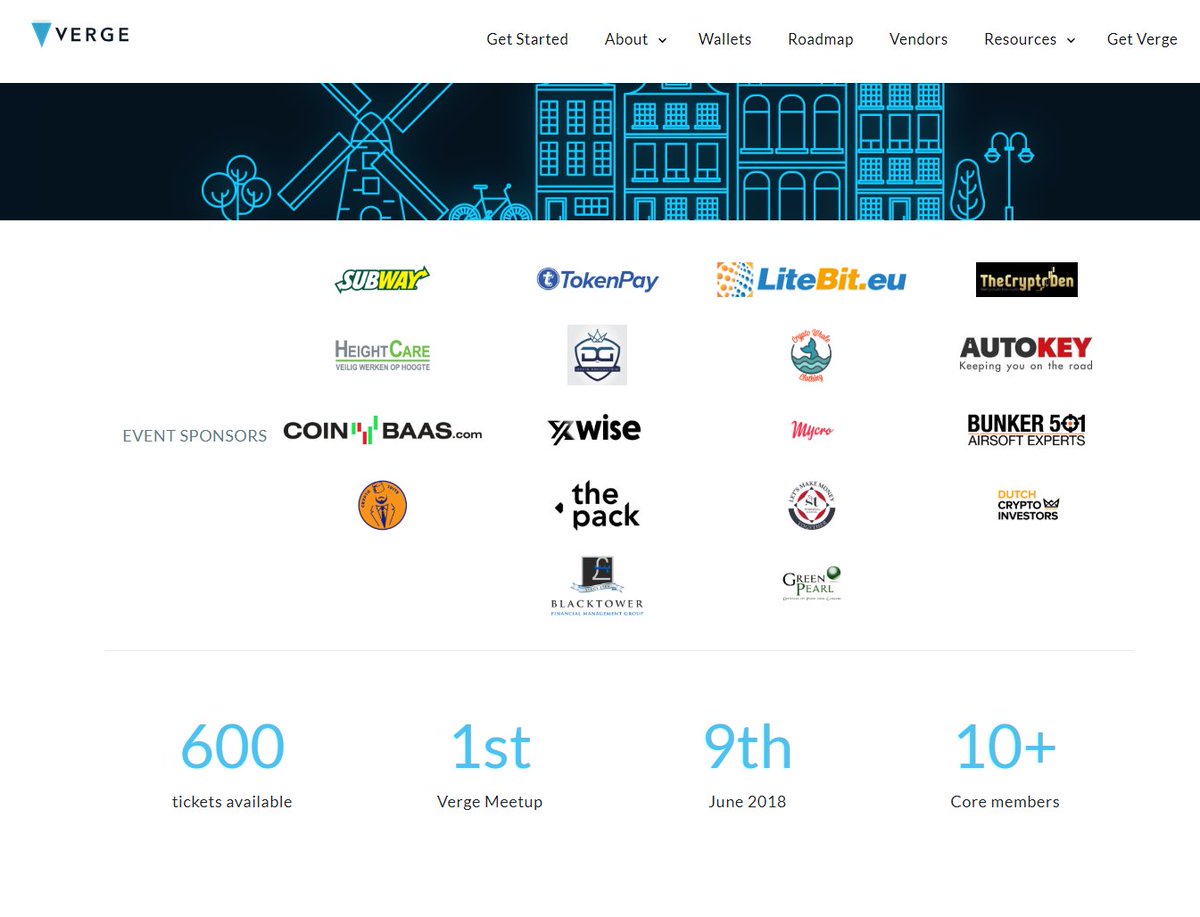Open the About menu

(x=626, y=39)
